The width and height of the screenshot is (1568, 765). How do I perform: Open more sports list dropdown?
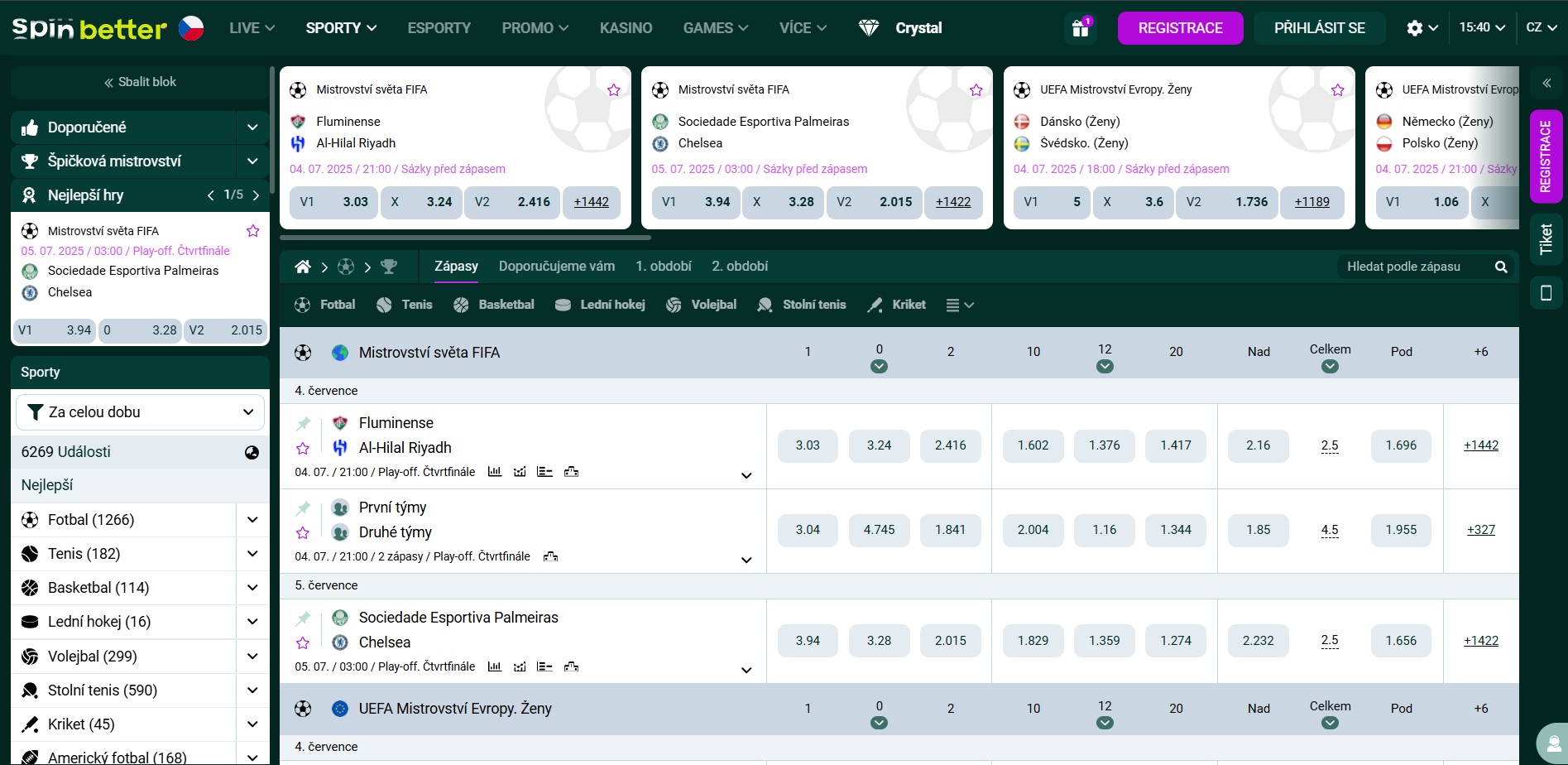pyautogui.click(x=960, y=305)
